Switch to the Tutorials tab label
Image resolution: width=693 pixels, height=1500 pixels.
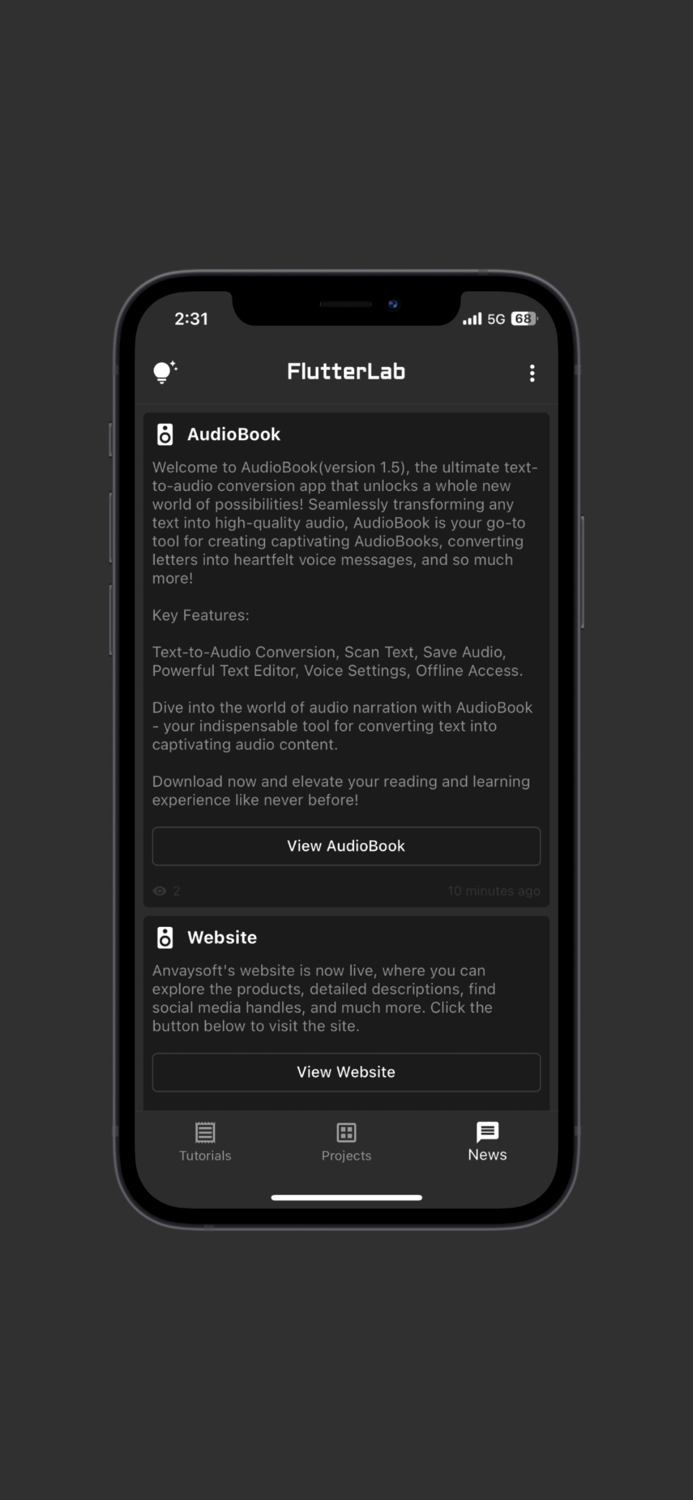pos(205,1155)
